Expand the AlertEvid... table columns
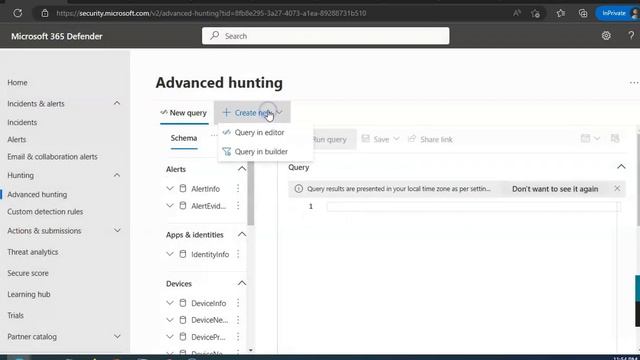 click(170, 206)
